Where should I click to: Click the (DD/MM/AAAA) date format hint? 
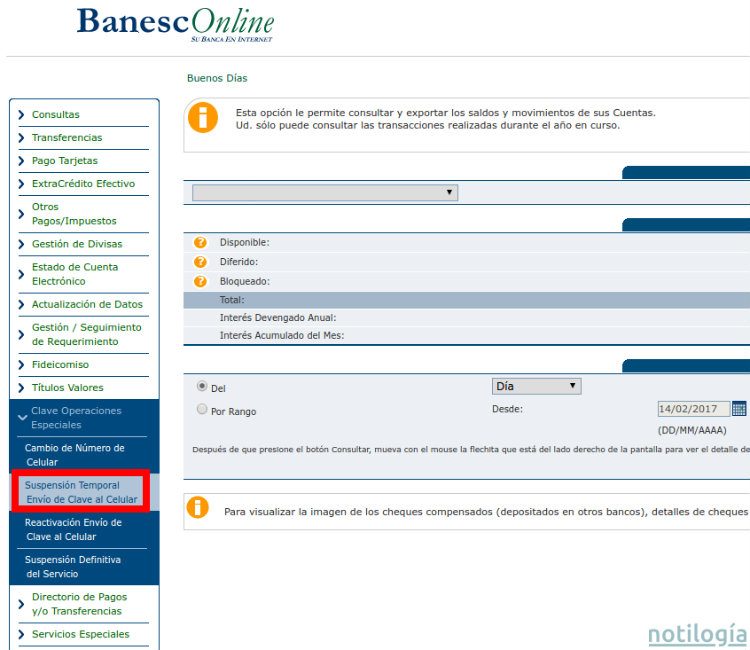[692, 430]
